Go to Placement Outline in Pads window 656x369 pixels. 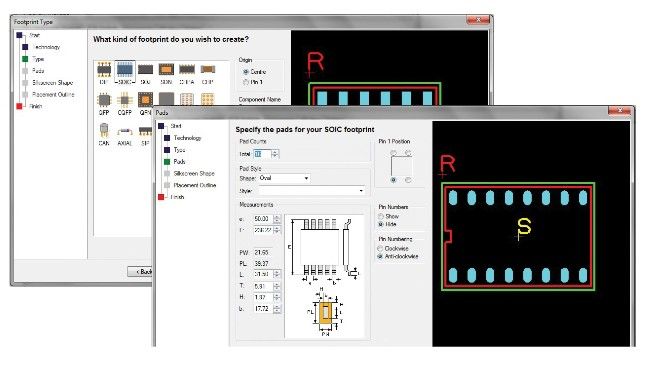[195, 185]
